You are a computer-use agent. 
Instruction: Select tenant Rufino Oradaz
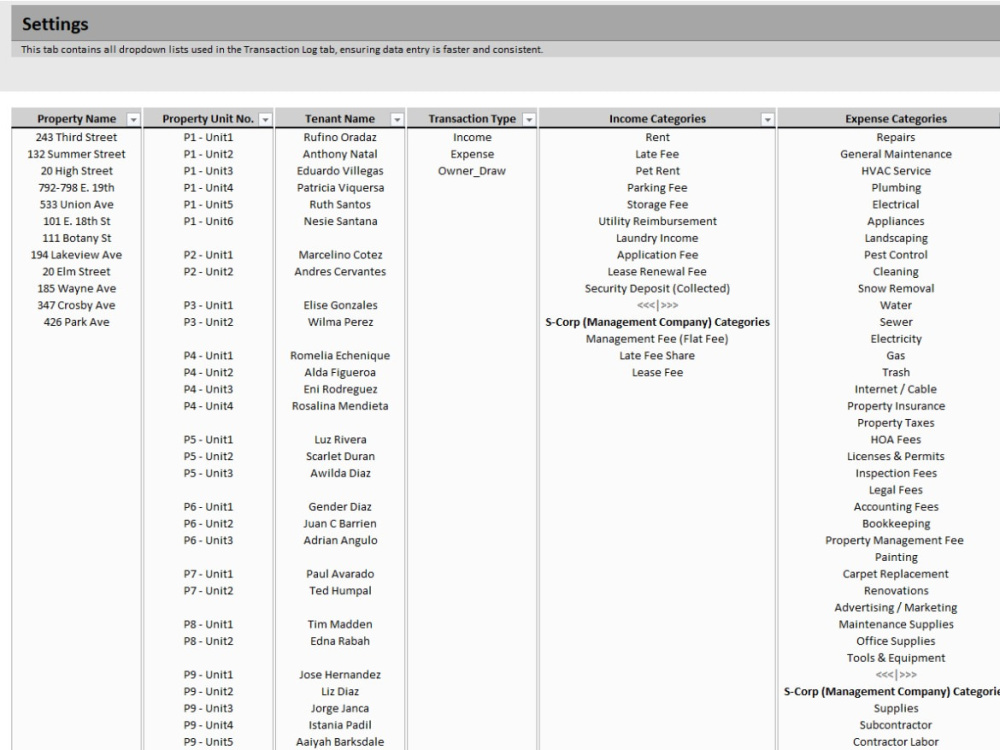point(340,137)
